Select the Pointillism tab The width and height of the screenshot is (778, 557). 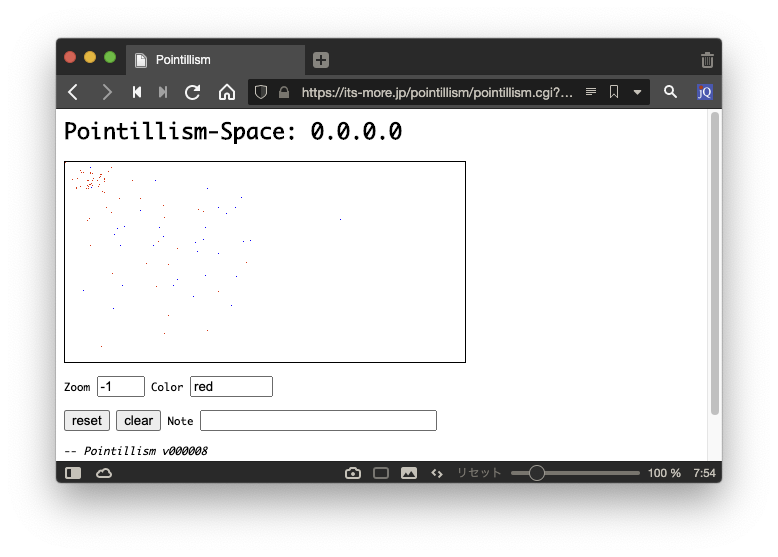(x=215, y=60)
